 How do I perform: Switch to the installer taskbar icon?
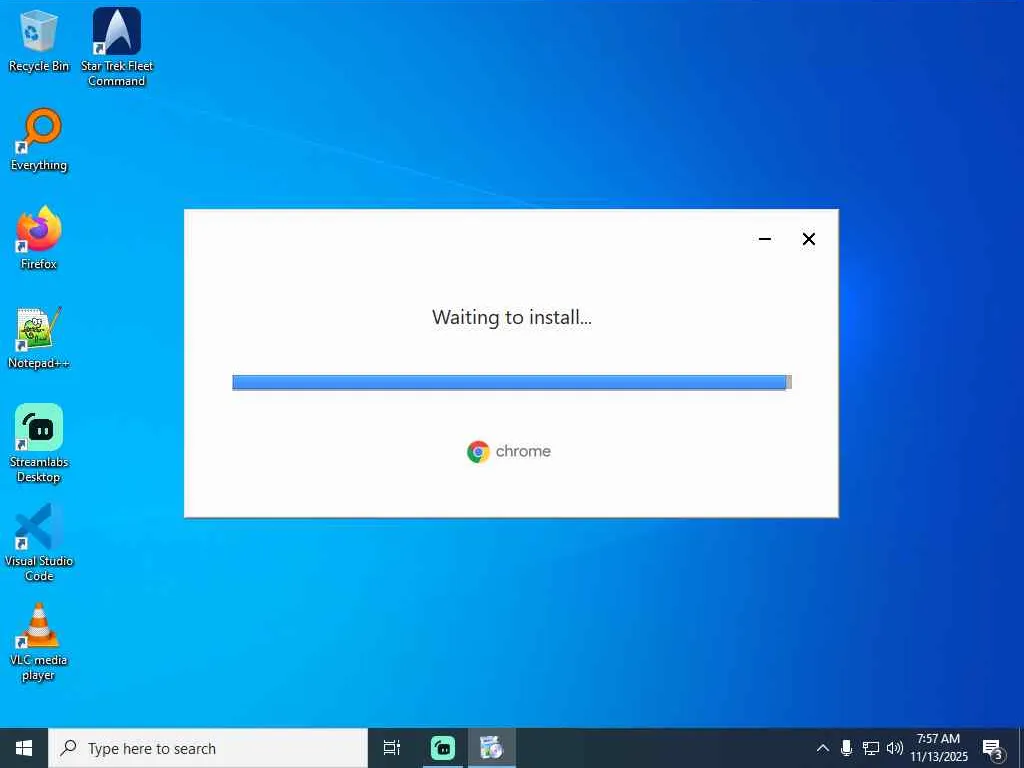click(492, 748)
